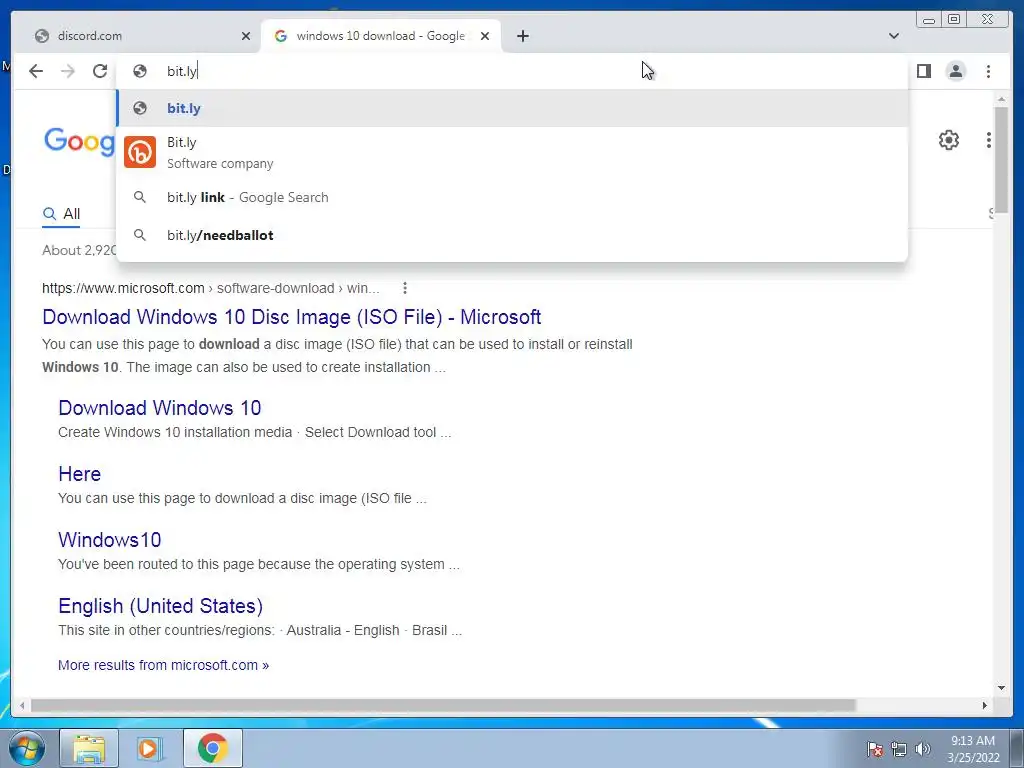Click the orange Bit.ly logo icon

(x=140, y=152)
